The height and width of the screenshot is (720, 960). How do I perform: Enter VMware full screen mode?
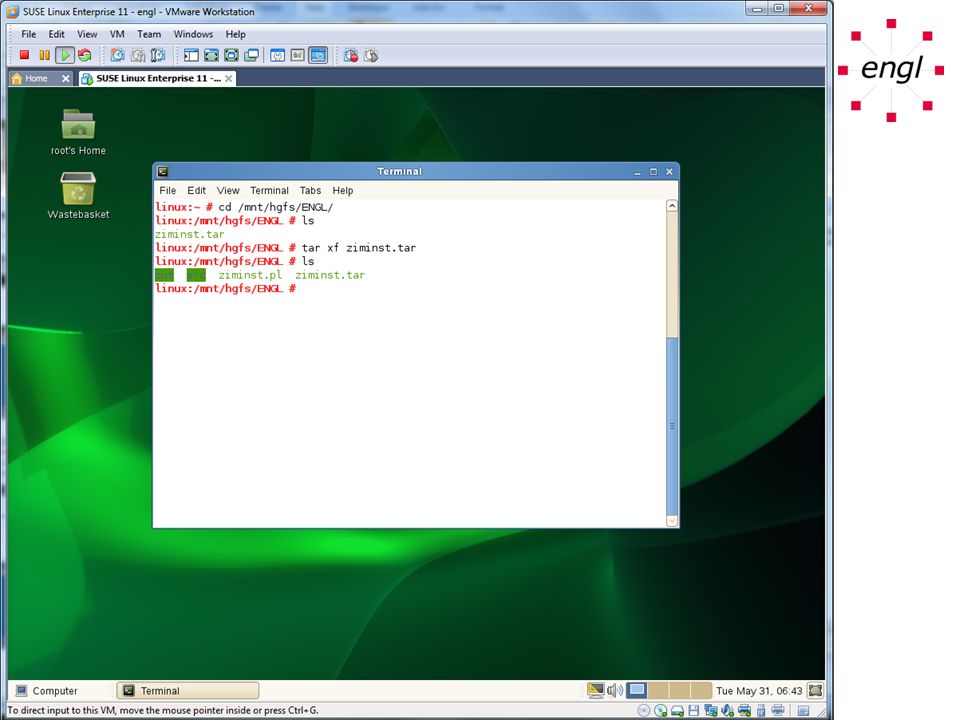click(231, 55)
